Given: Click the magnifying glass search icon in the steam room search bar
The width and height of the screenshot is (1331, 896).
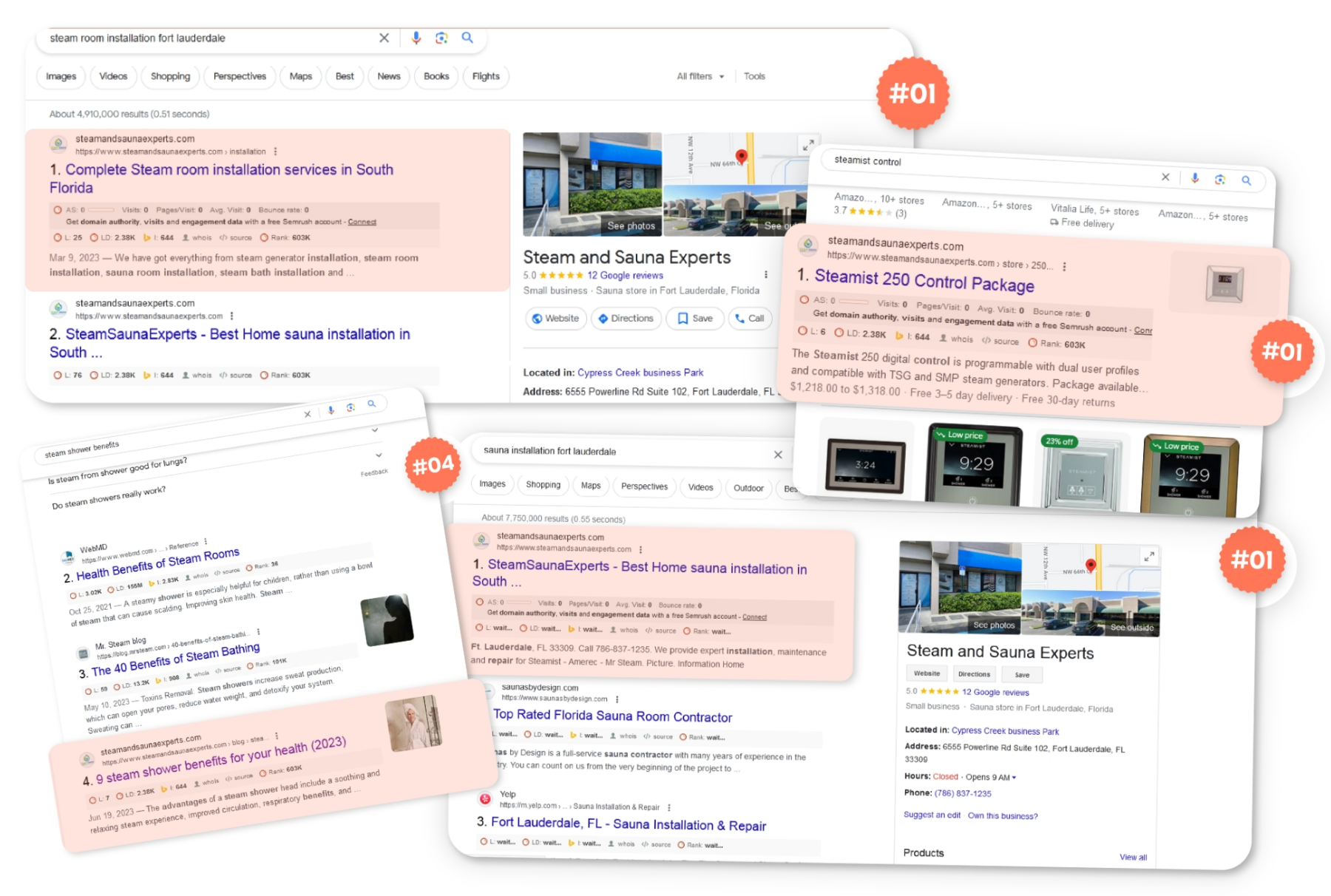Looking at the screenshot, I should click(x=467, y=38).
